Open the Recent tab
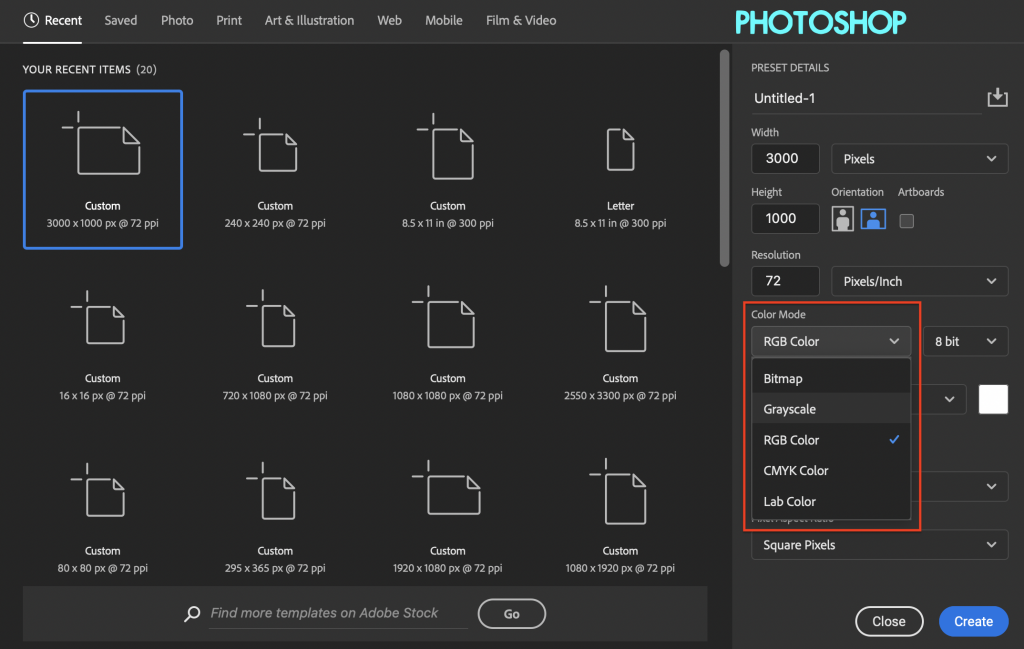Image resolution: width=1024 pixels, height=649 pixels. [x=53, y=20]
